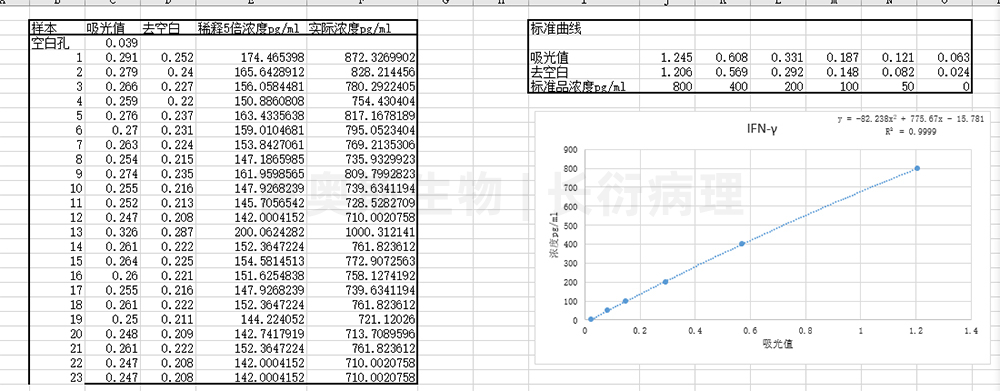The height and width of the screenshot is (391, 1000).
Task: Select the 200 pg/ml data point on chart
Action: [x=665, y=281]
